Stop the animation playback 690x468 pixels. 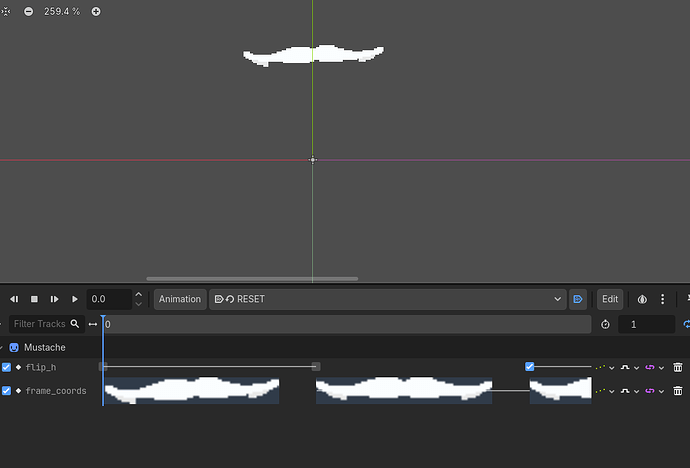[34, 299]
